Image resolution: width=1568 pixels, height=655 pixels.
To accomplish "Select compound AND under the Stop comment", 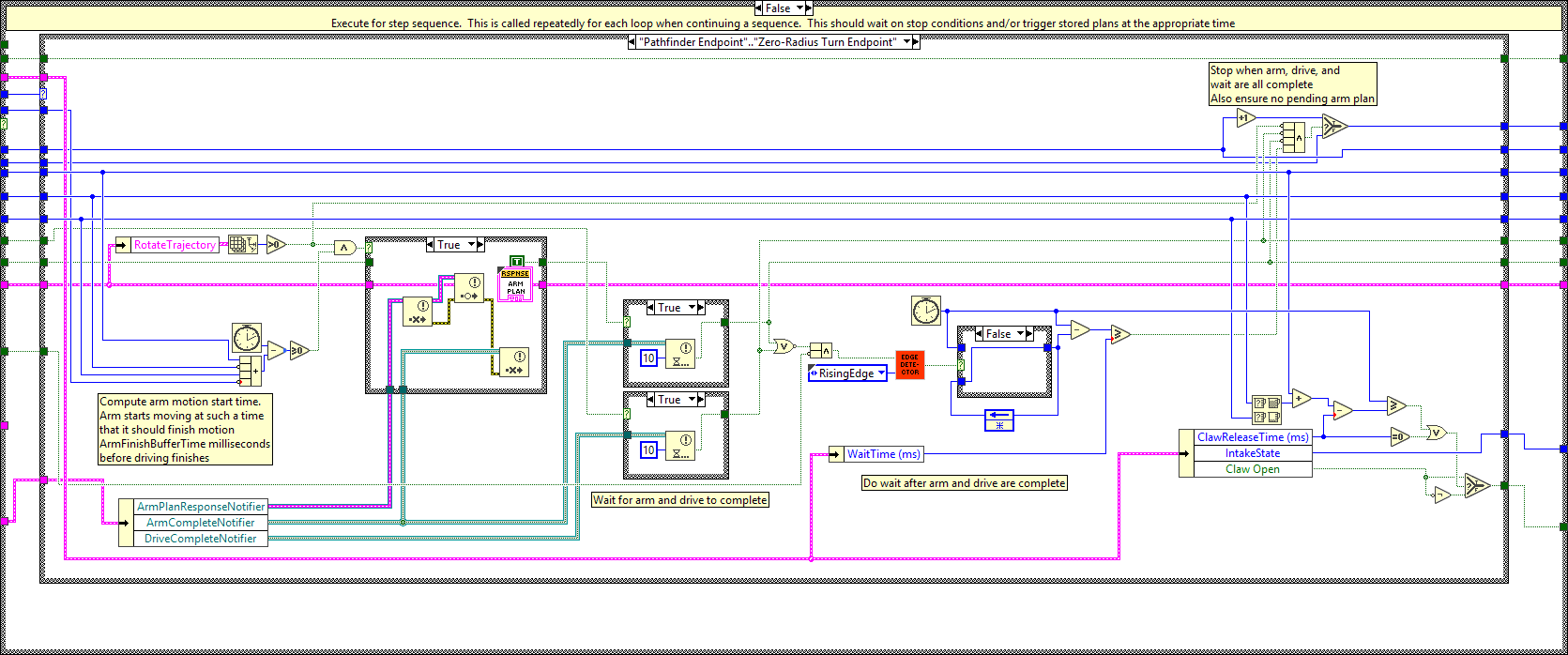I will tap(1293, 138).
